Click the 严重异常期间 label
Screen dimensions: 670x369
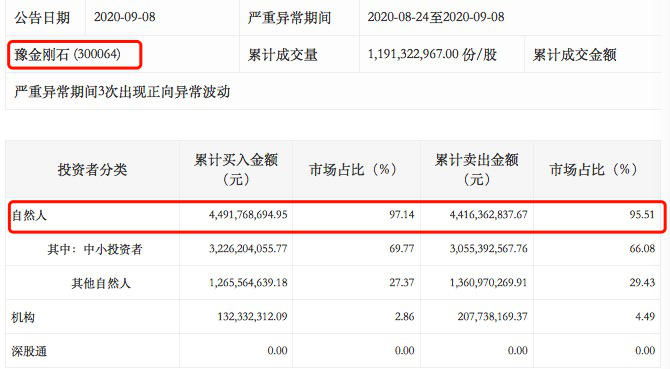289,18
